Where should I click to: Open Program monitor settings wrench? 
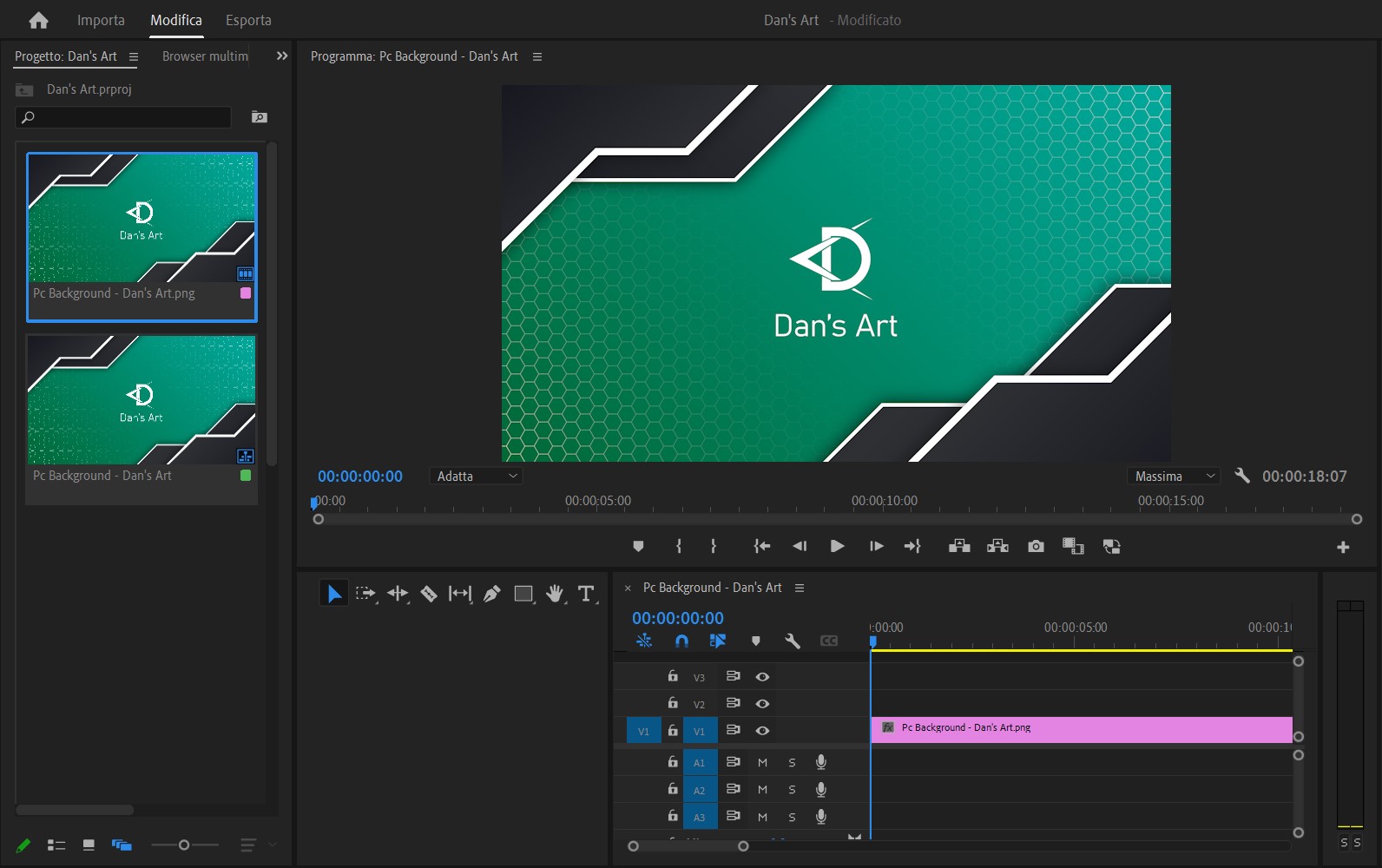click(1242, 476)
